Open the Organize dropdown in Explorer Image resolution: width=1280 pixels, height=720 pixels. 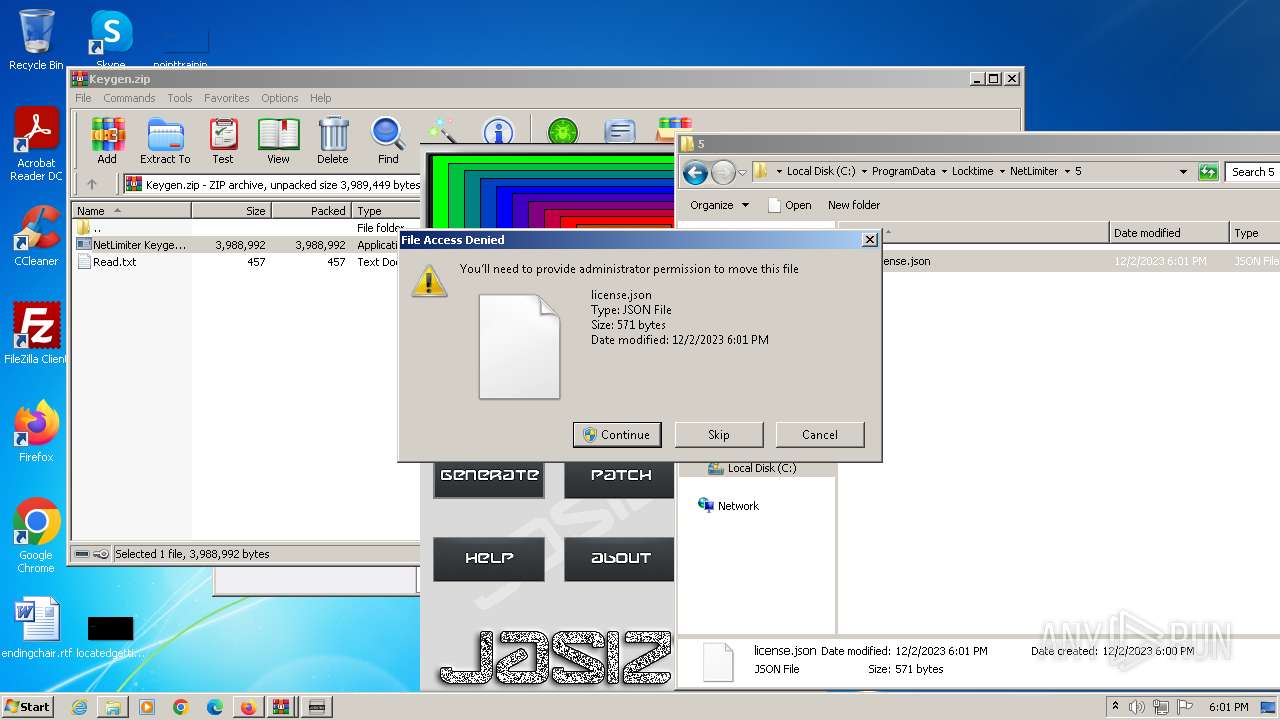click(719, 205)
